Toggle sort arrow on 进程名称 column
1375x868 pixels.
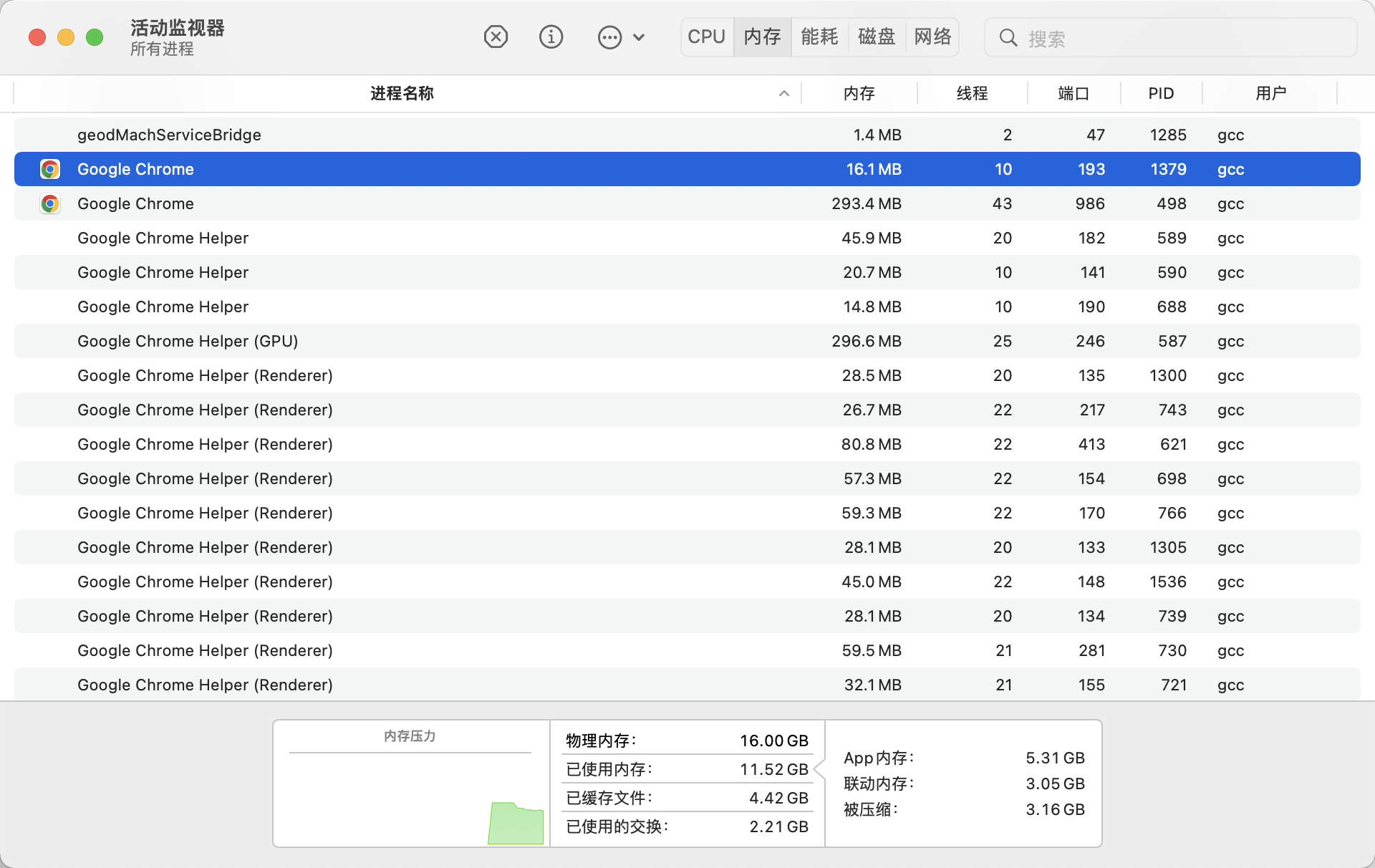(784, 94)
